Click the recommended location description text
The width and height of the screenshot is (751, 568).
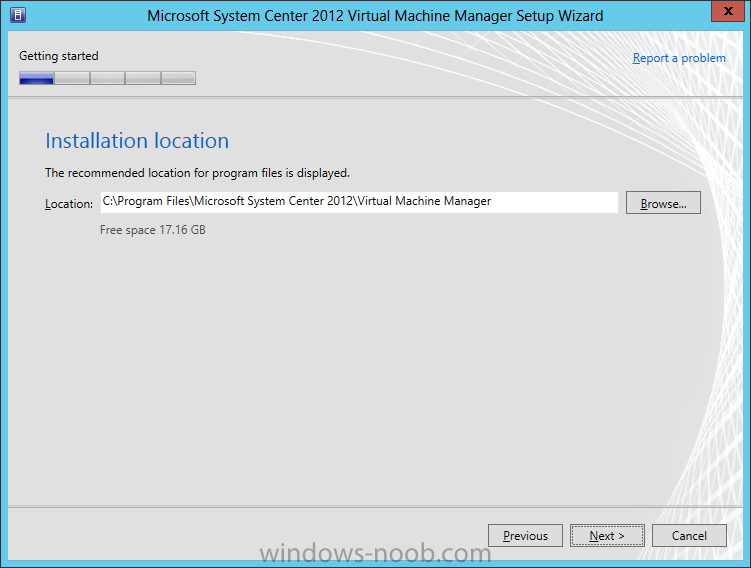197,173
